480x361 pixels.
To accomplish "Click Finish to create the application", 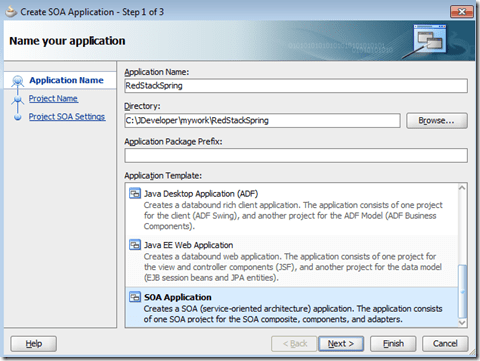I will pyautogui.click(x=393, y=344).
